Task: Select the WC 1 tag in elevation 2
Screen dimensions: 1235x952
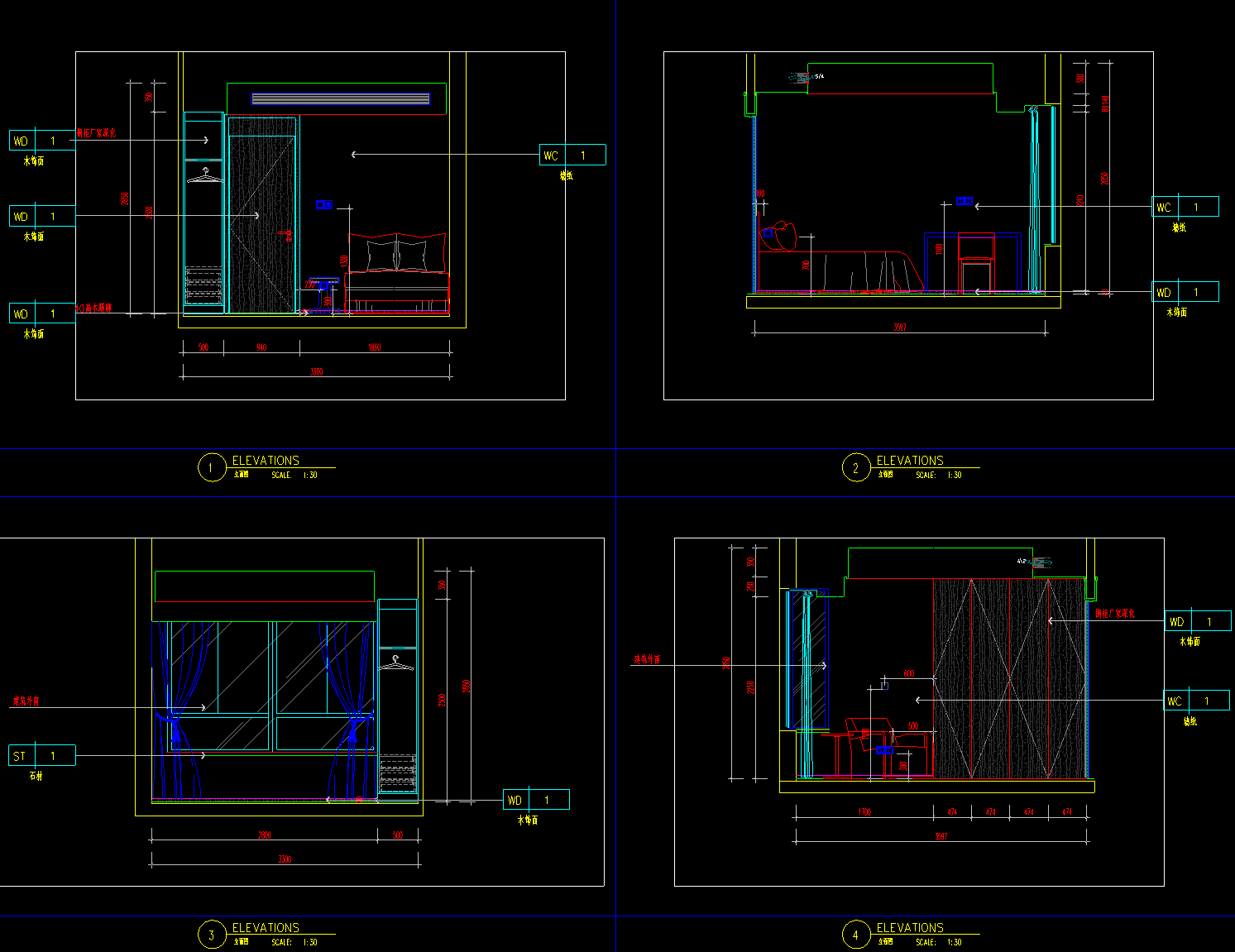Action: coord(1185,207)
